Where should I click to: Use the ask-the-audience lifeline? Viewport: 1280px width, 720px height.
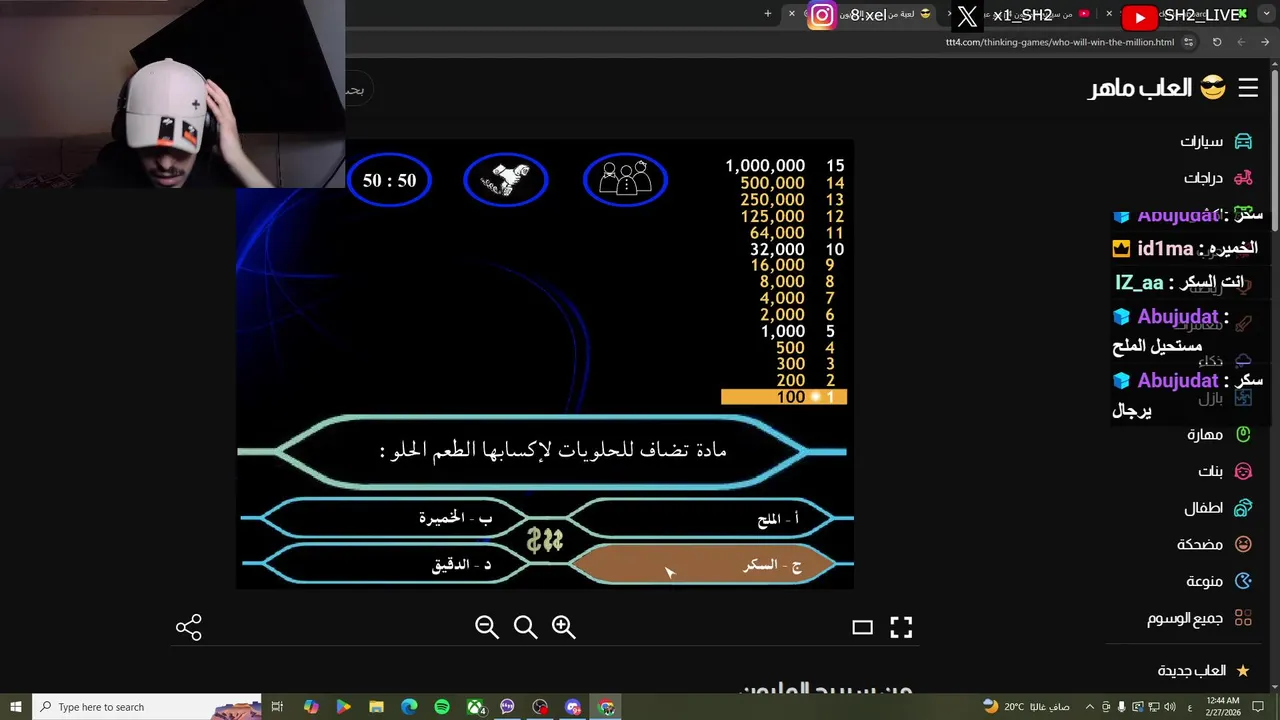point(625,180)
